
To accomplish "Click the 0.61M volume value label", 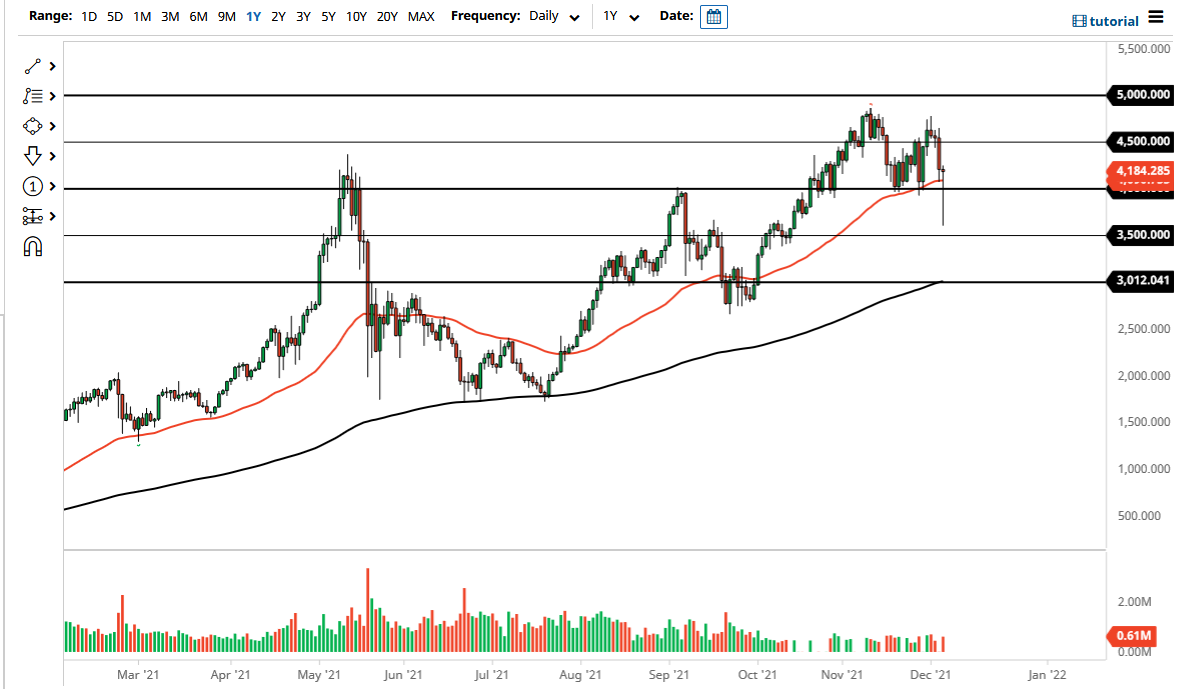I will [x=1132, y=636].
